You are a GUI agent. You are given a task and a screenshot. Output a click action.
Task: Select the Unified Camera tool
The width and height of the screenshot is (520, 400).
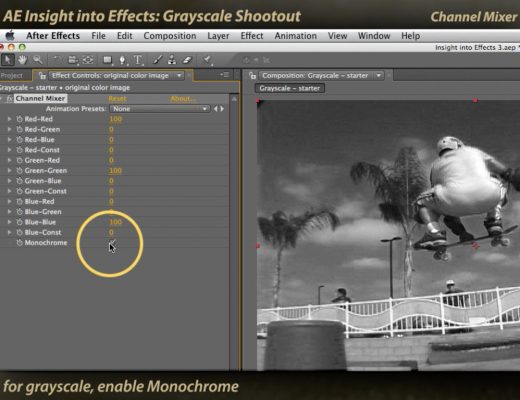click(x=72, y=60)
